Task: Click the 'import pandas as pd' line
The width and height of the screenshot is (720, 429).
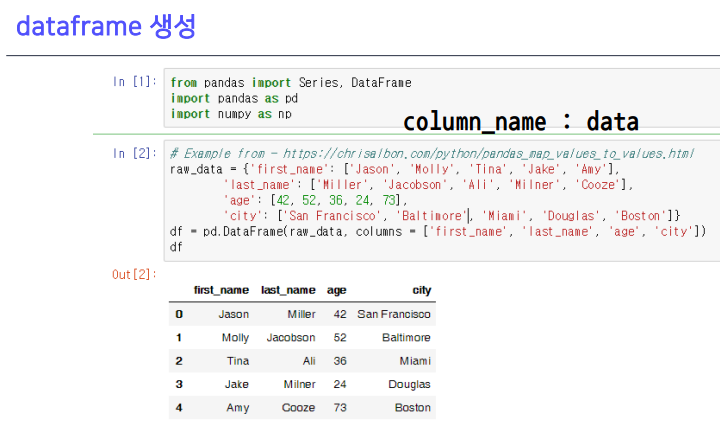Action: pyautogui.click(x=234, y=98)
